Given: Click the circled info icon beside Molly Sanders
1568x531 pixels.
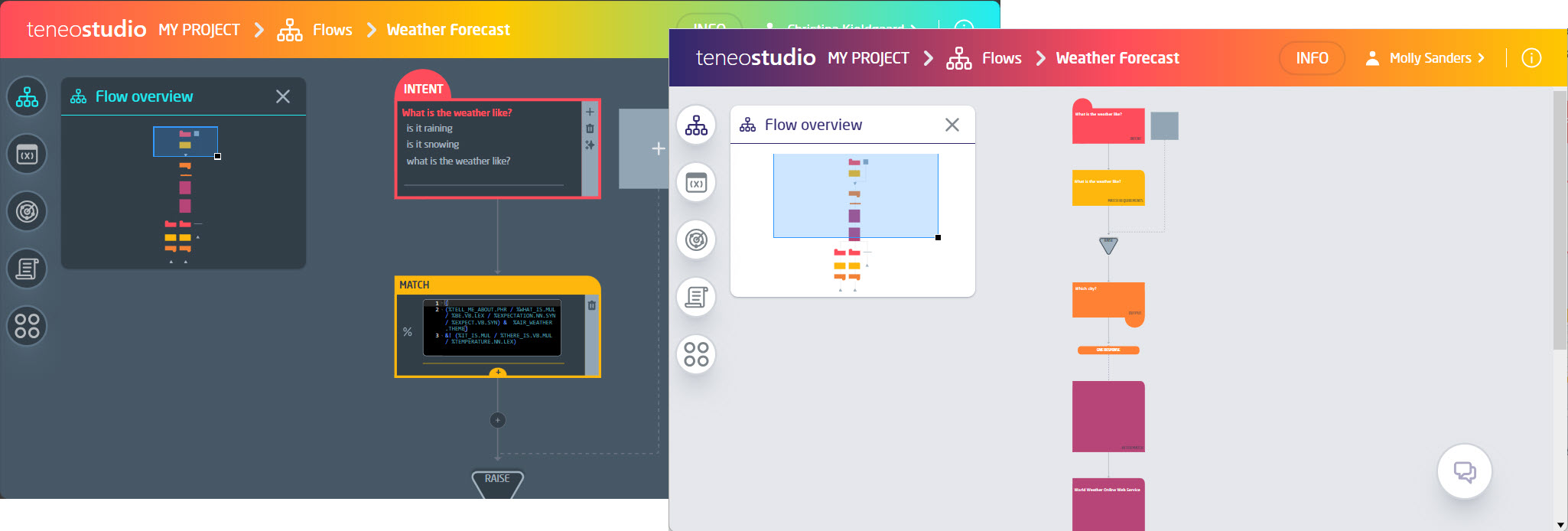Looking at the screenshot, I should pyautogui.click(x=1531, y=58).
